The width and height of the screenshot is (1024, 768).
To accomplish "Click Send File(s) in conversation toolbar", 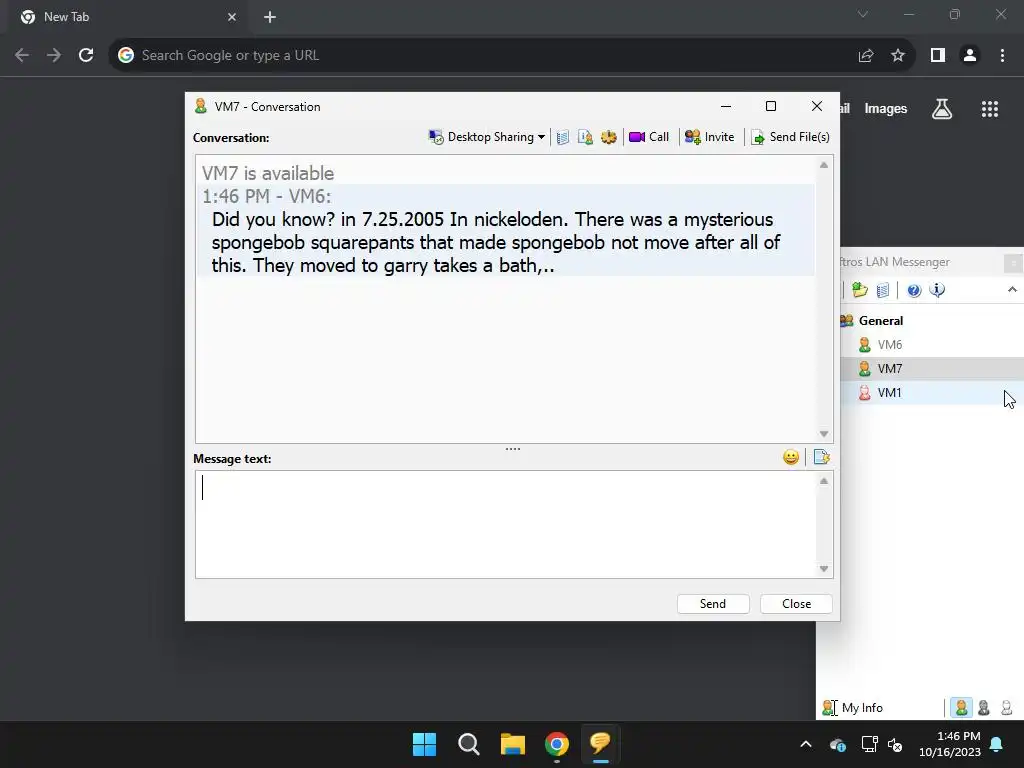I will (x=790, y=137).
